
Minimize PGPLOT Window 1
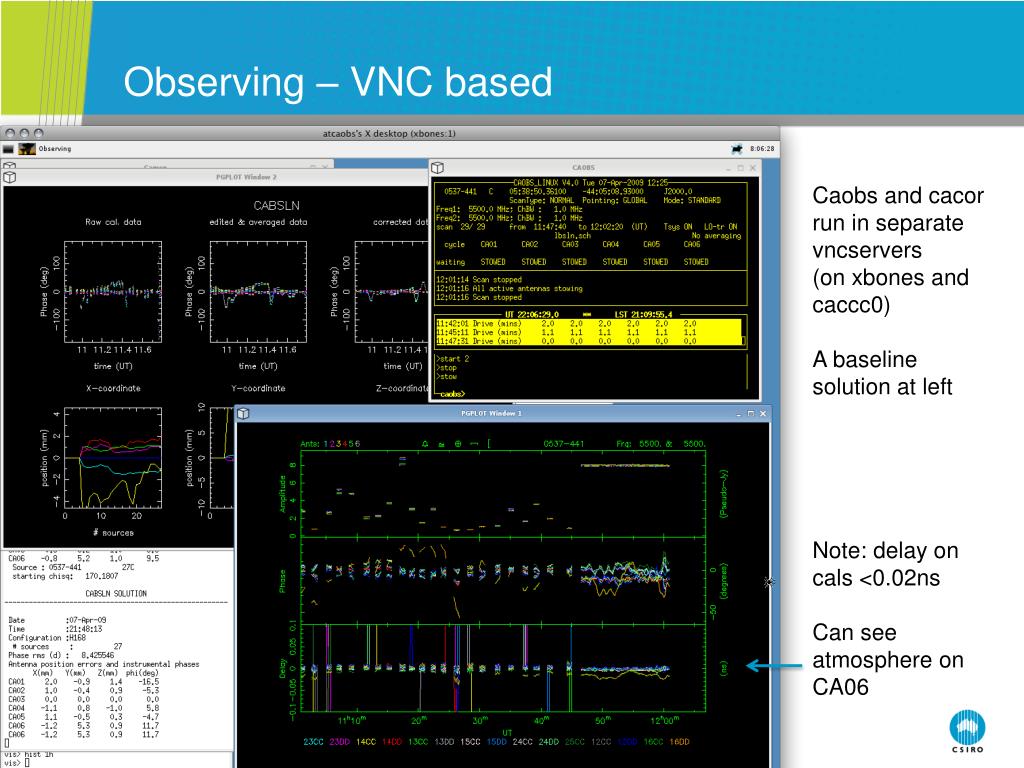coord(739,413)
